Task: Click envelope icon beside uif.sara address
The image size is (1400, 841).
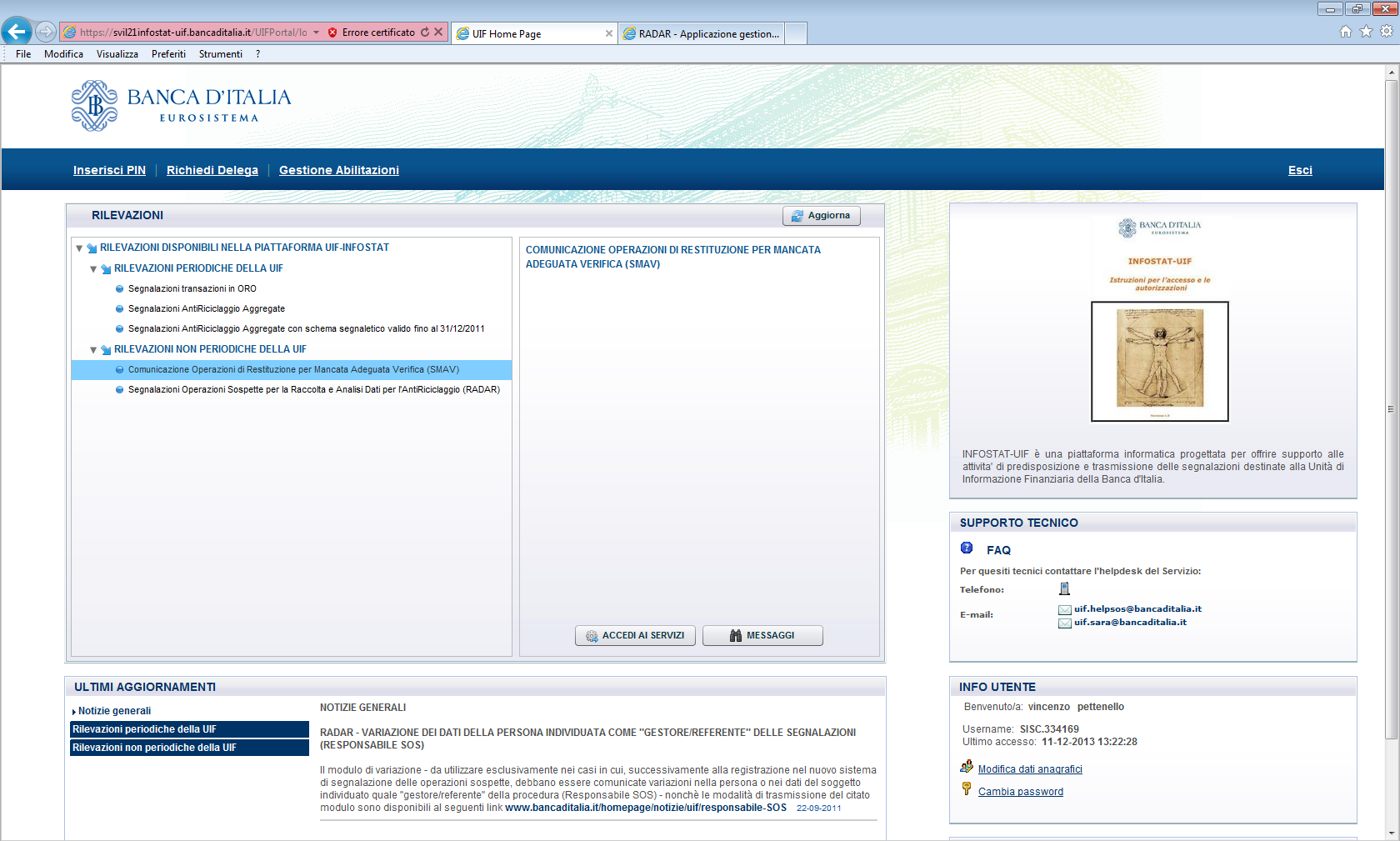Action: (1065, 623)
